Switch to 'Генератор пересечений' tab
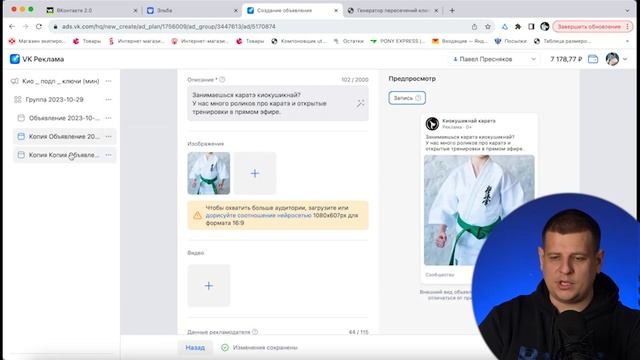 392,10
